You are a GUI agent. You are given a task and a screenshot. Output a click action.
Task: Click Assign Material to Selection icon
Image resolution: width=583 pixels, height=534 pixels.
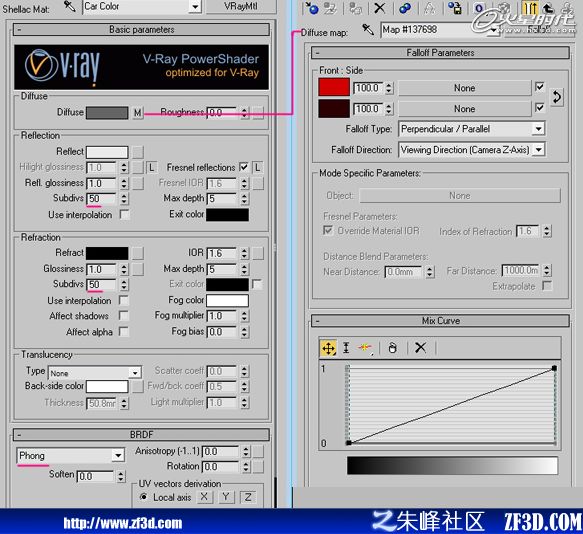[x=356, y=7]
